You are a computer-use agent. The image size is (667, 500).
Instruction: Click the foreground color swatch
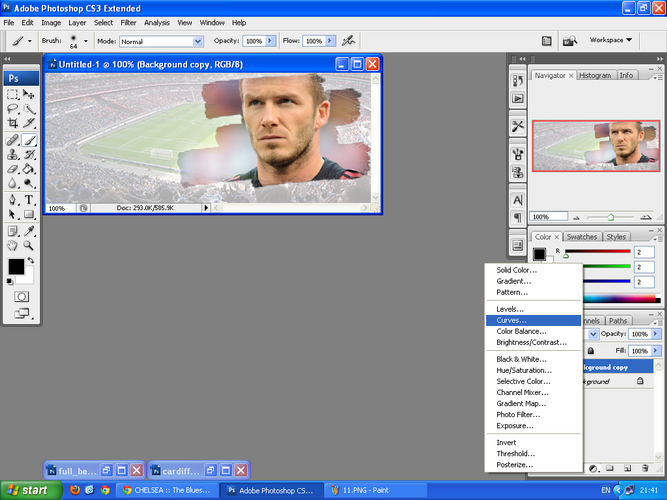tap(16, 267)
